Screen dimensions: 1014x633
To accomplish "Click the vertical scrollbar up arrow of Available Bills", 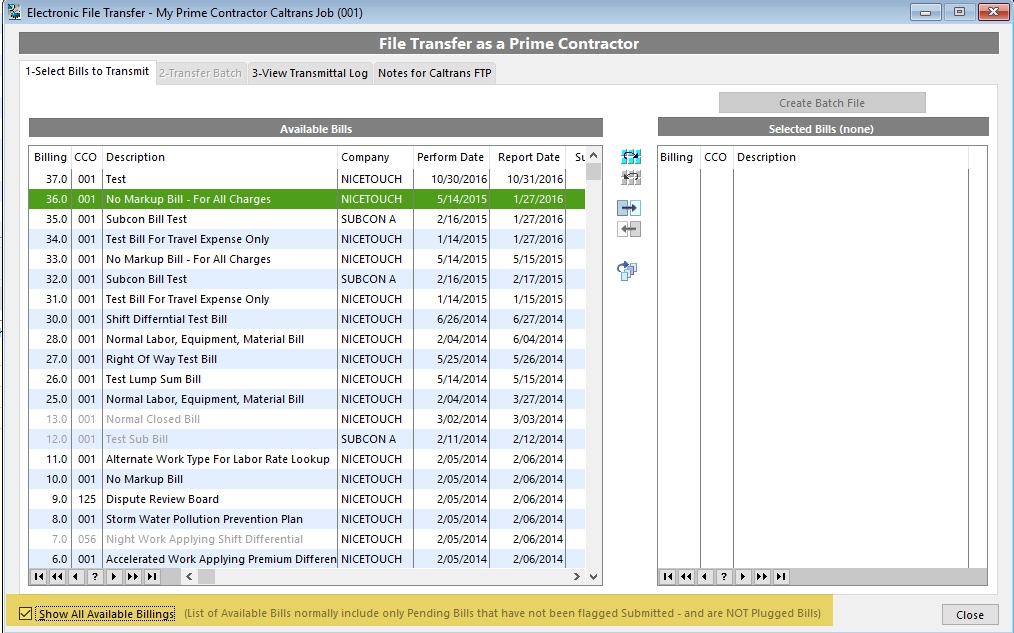I will [594, 156].
